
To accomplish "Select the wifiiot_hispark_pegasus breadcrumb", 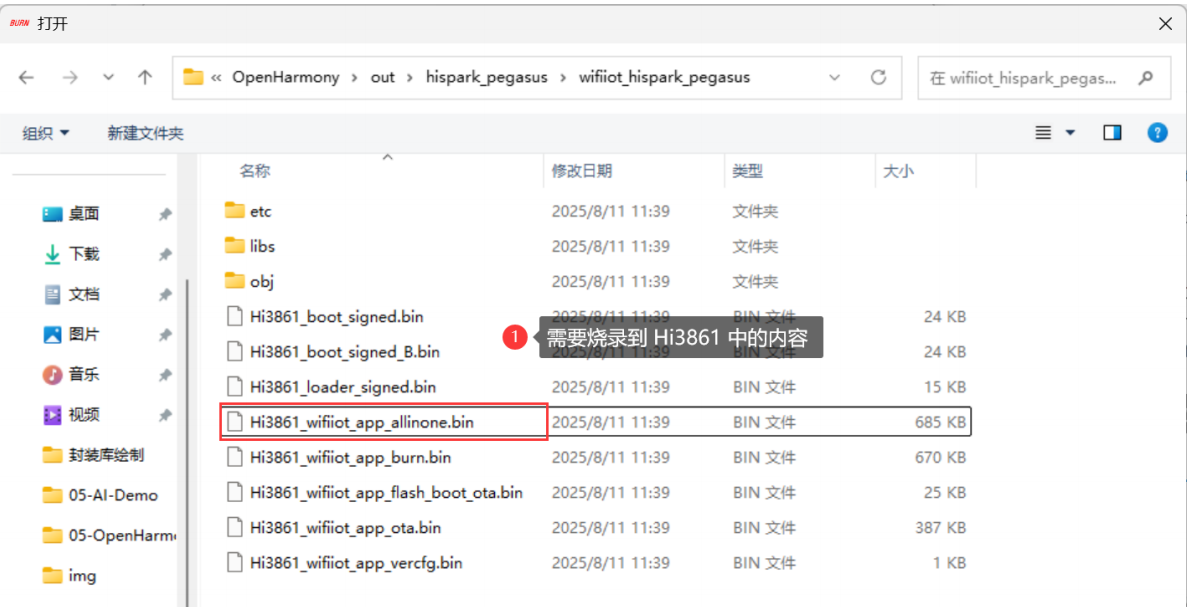I will 664,77.
